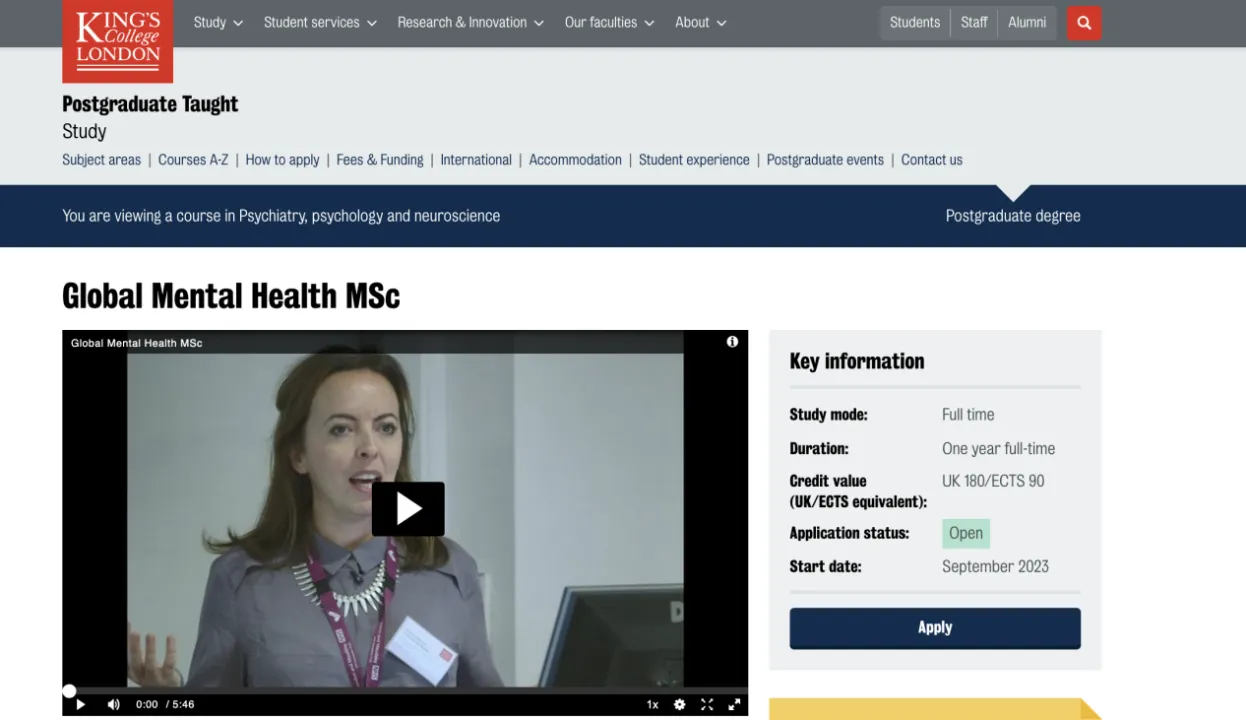Toggle the four-corner brackets icon in the video bar
Screen dimensions: 1246x720
tap(707, 704)
